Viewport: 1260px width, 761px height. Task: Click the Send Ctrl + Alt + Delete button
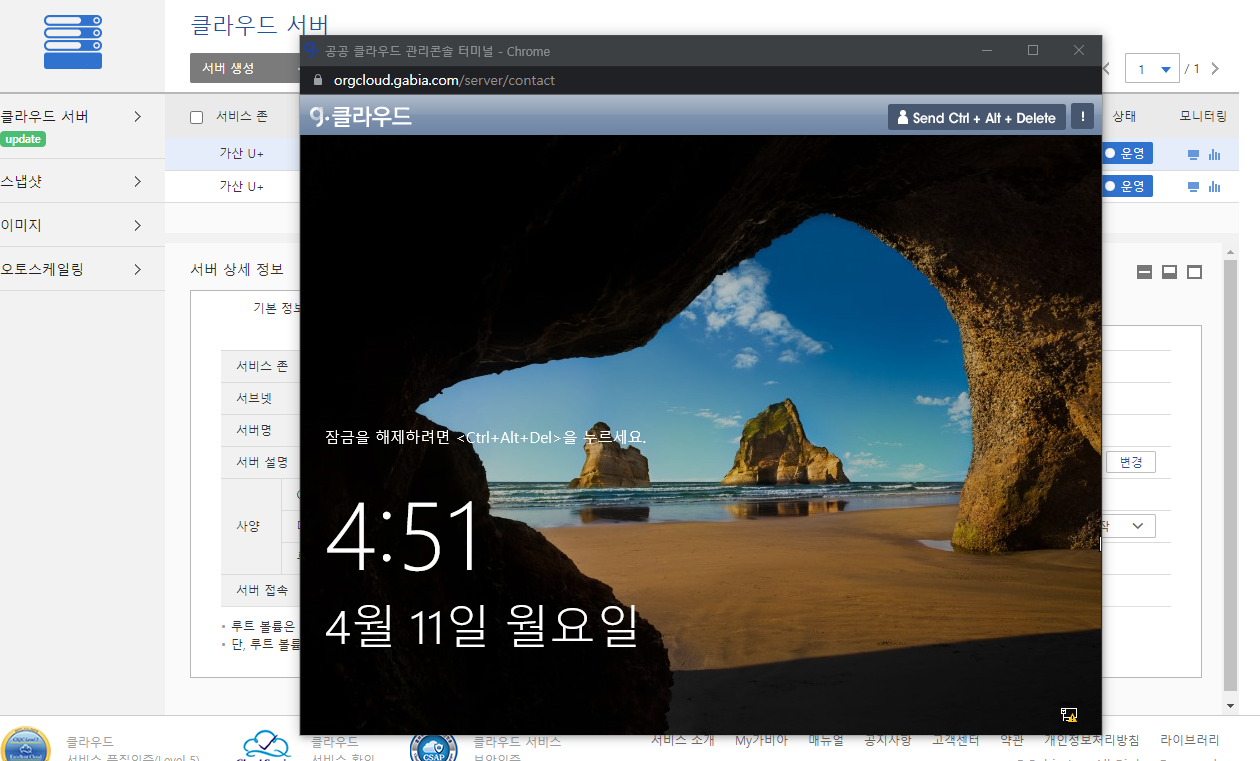976,117
